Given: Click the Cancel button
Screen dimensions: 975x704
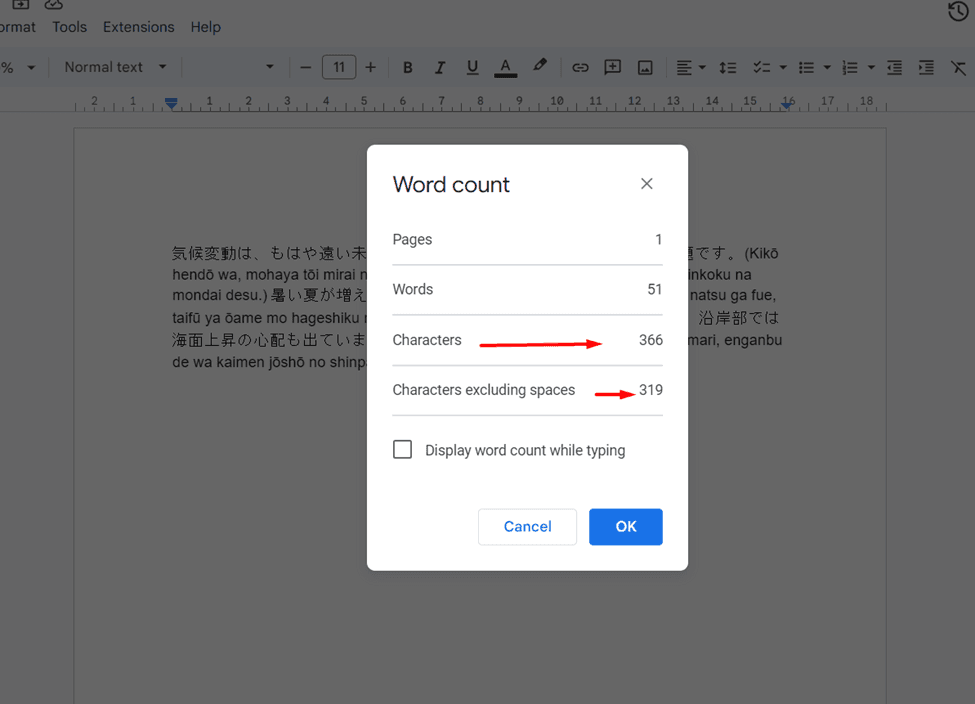Looking at the screenshot, I should coord(527,527).
